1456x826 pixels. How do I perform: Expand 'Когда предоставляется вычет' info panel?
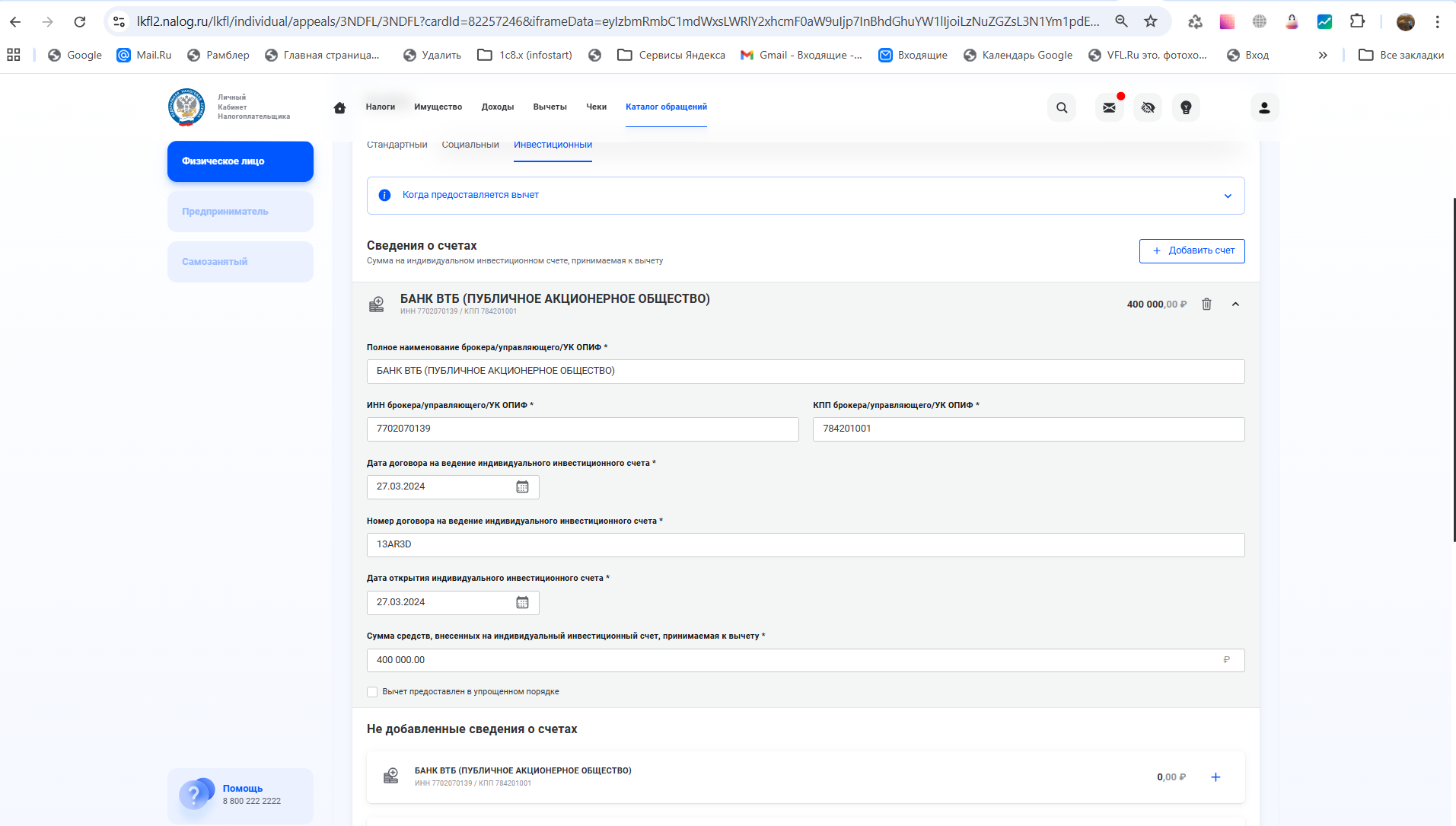[x=1227, y=196]
